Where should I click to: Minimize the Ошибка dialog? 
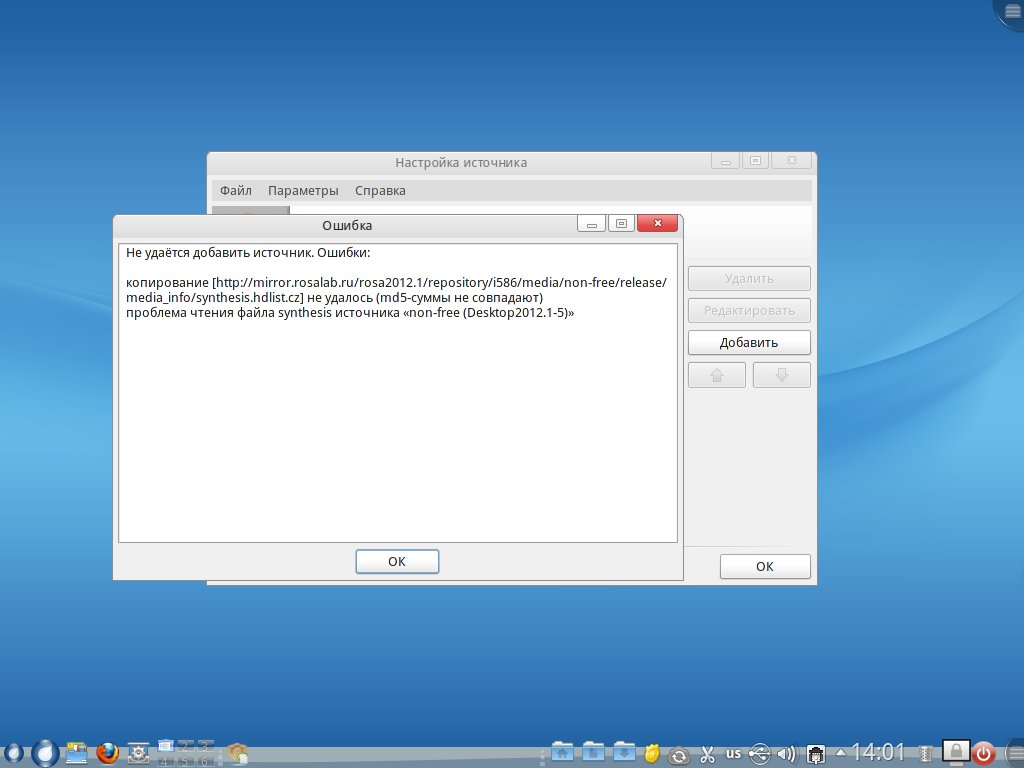click(x=592, y=223)
